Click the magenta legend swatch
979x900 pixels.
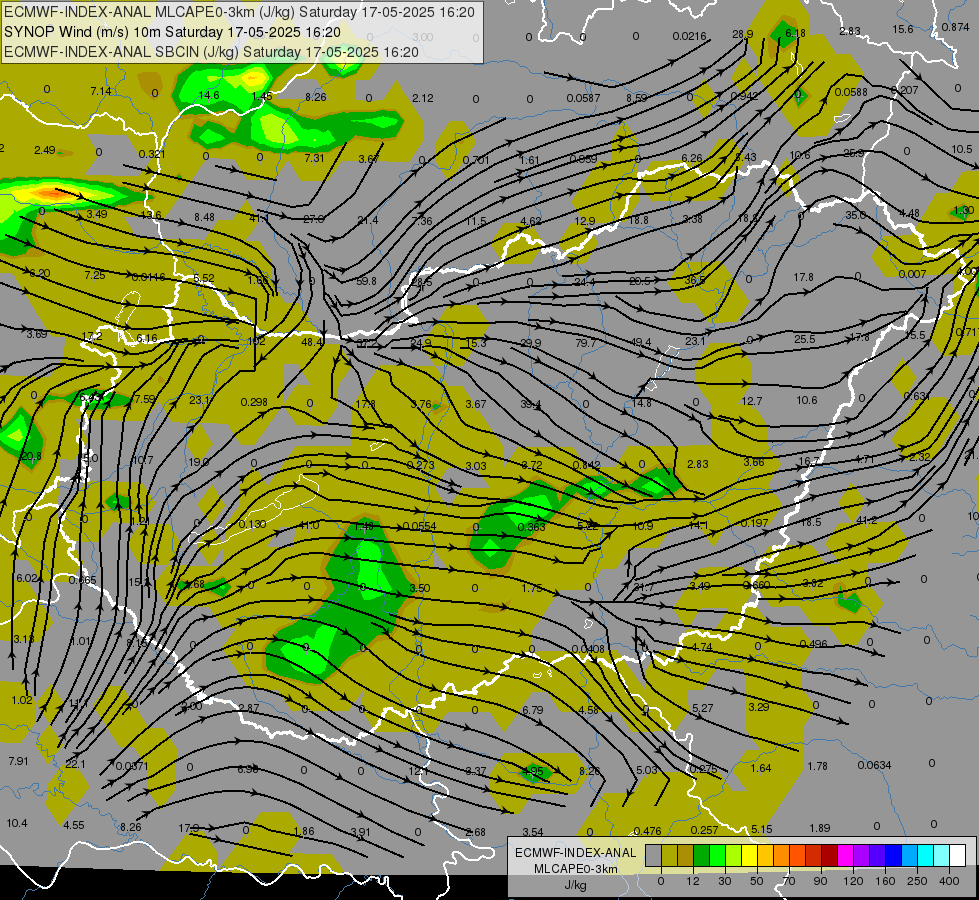pyautogui.click(x=846, y=855)
